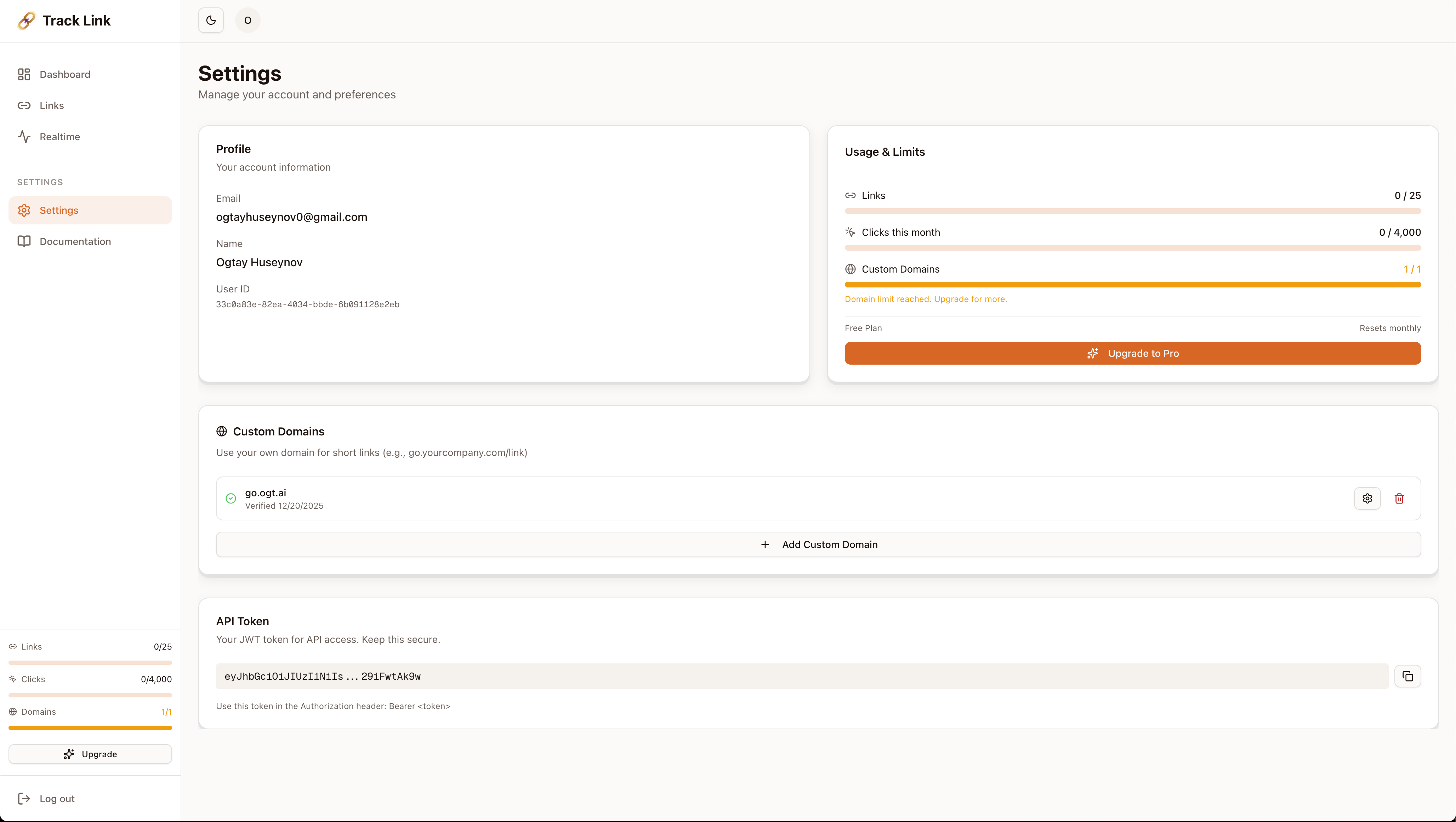Open the user avatar menu
1456x822 pixels.
click(247, 20)
